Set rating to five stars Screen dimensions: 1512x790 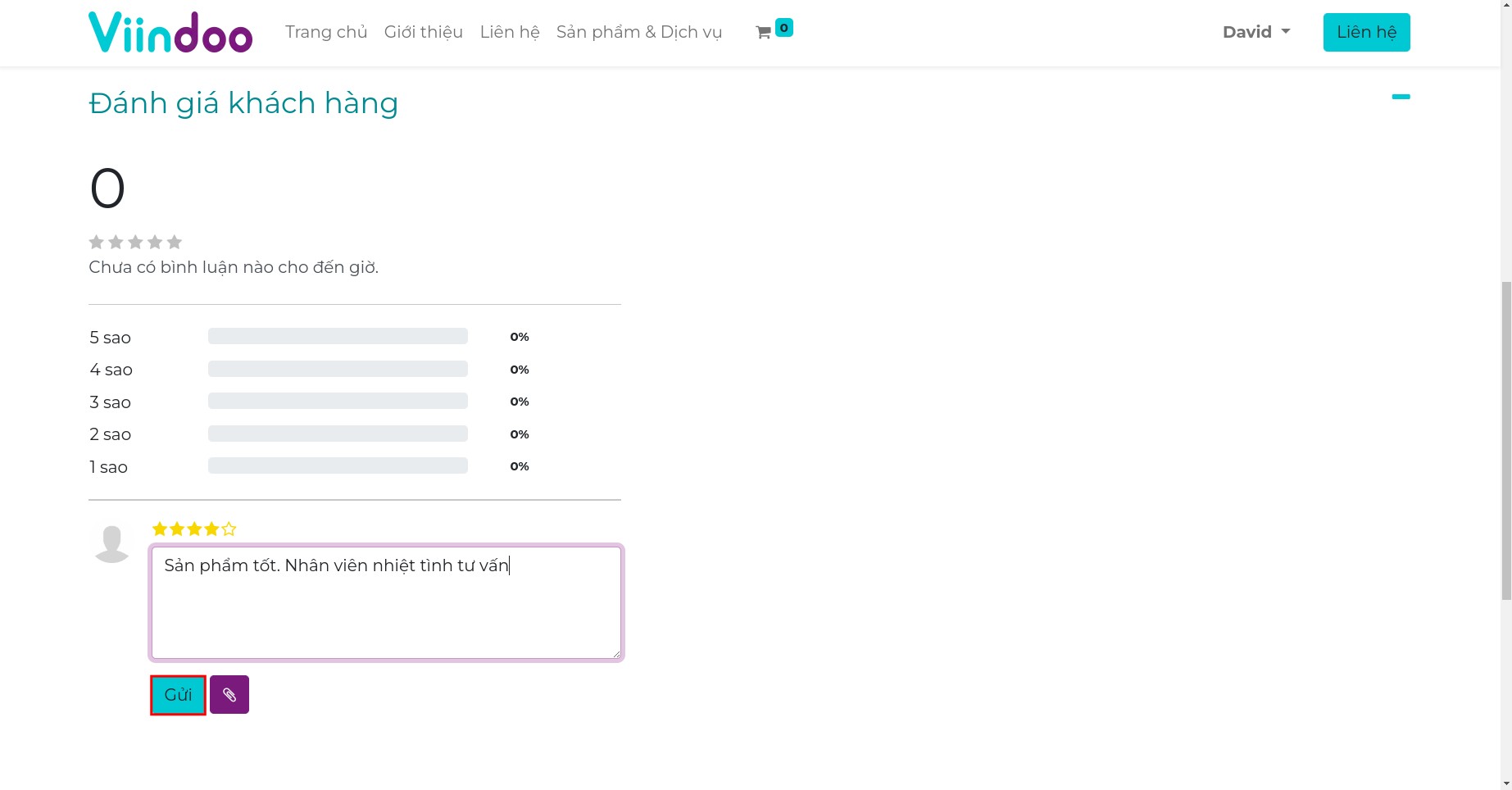click(229, 529)
